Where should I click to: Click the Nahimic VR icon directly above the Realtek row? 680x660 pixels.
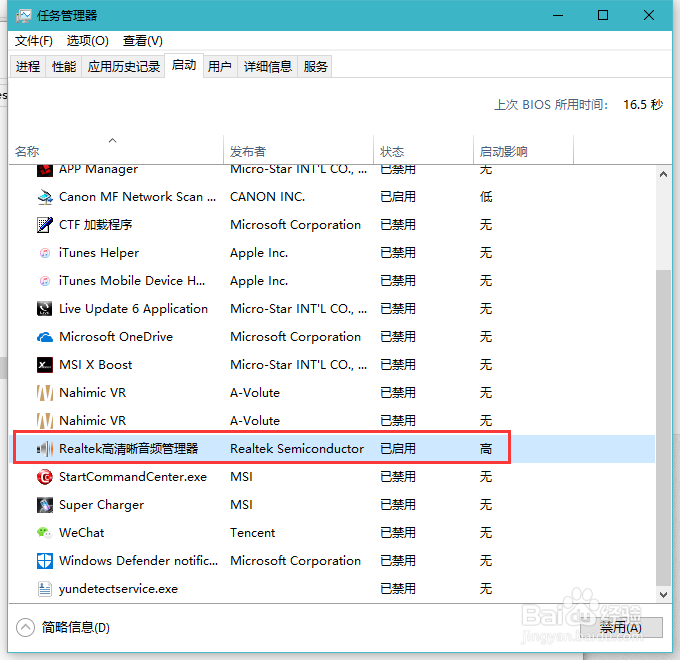click(x=45, y=421)
